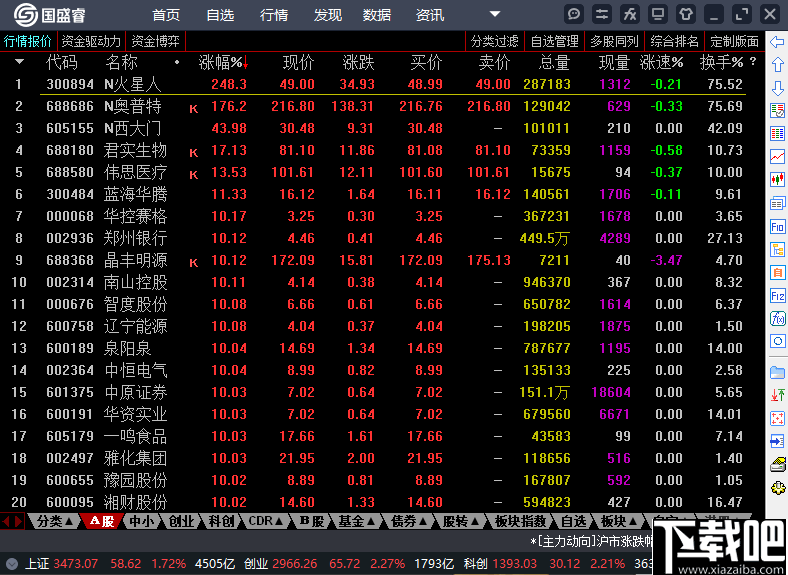Click the 分类过滤 button
This screenshot has width=788, height=575.
coord(495,41)
